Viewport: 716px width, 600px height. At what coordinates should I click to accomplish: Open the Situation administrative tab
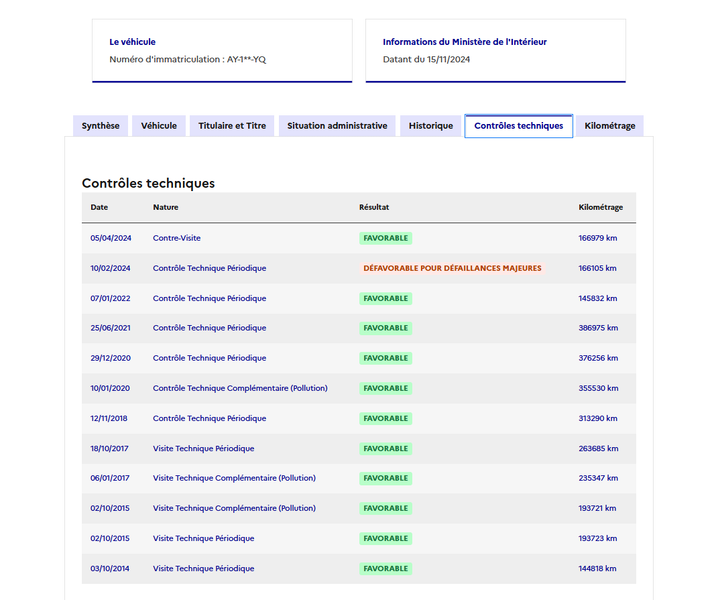pos(337,126)
